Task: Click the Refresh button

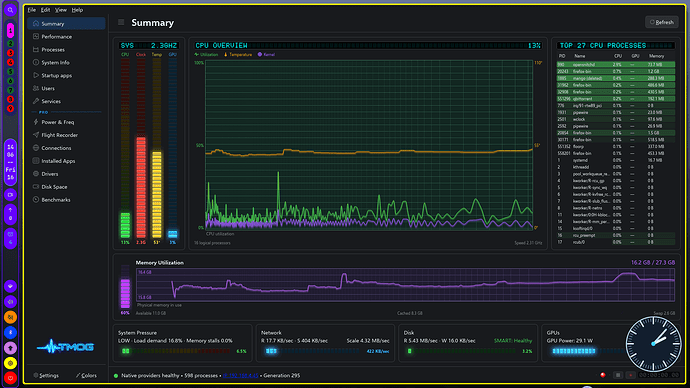Action: point(662,22)
